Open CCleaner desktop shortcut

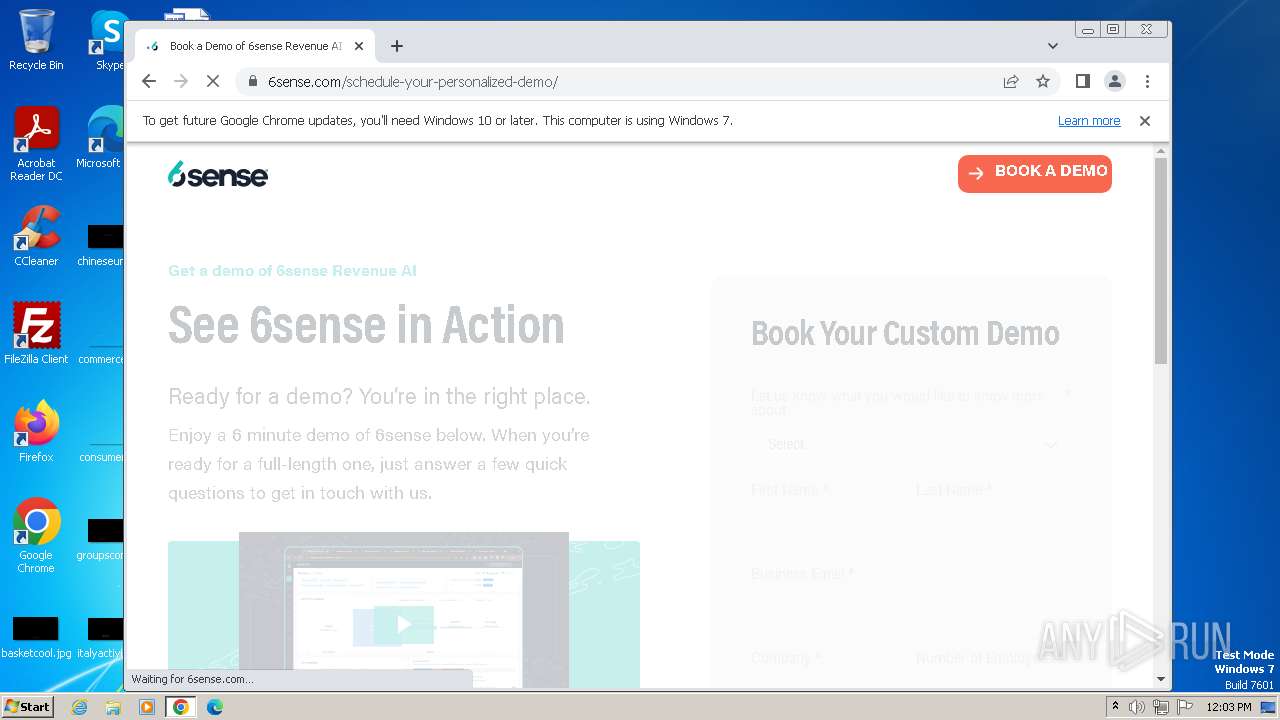pos(36,236)
